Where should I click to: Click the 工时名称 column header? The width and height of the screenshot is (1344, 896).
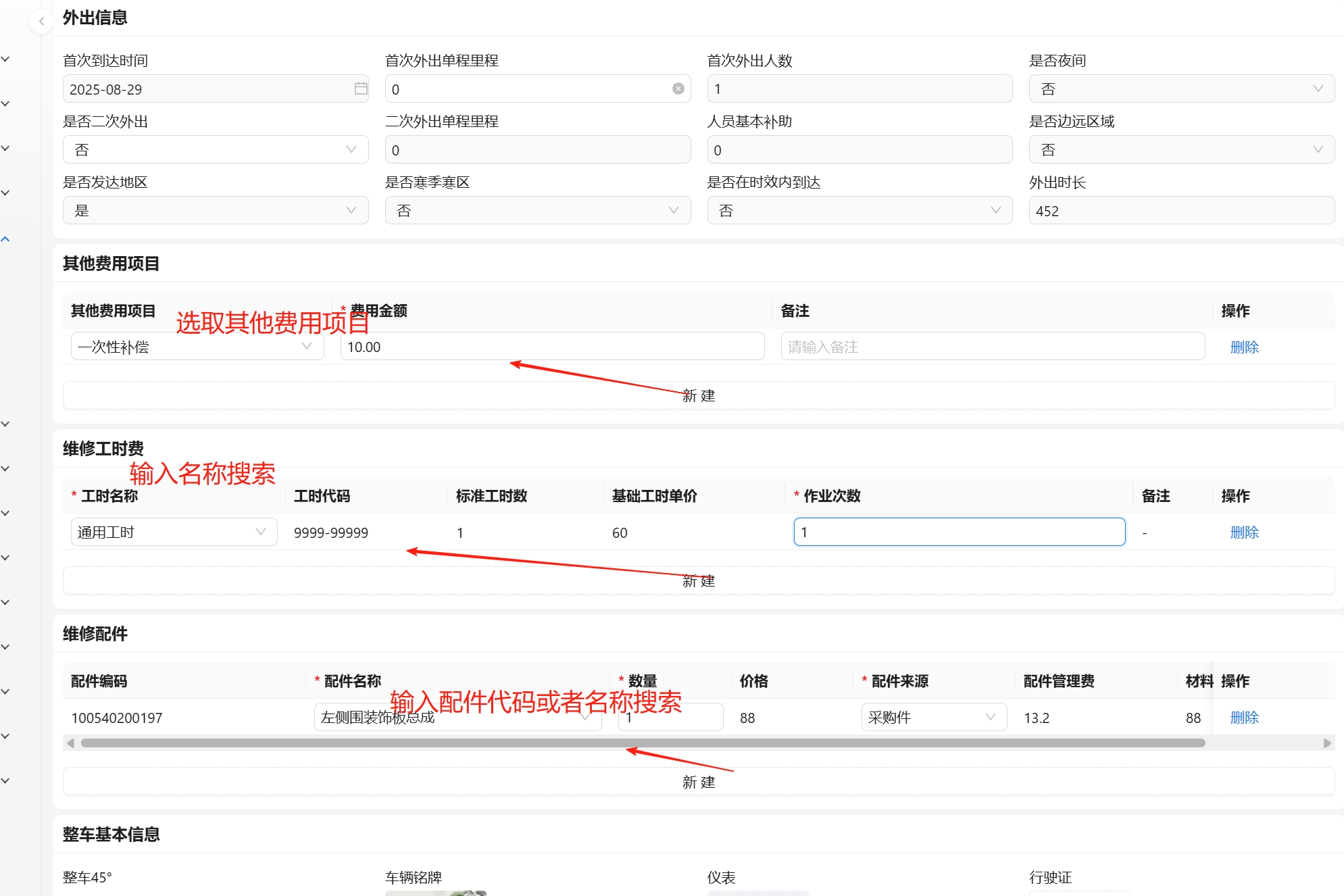109,495
